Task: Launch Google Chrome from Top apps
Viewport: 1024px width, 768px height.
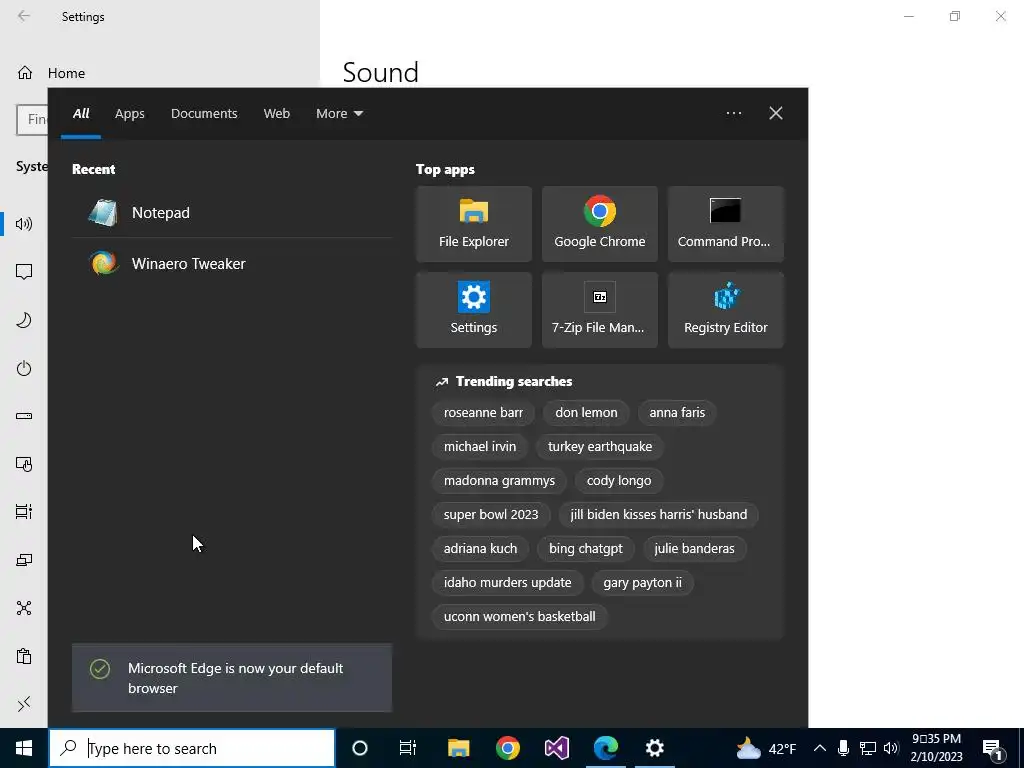Action: tap(600, 224)
